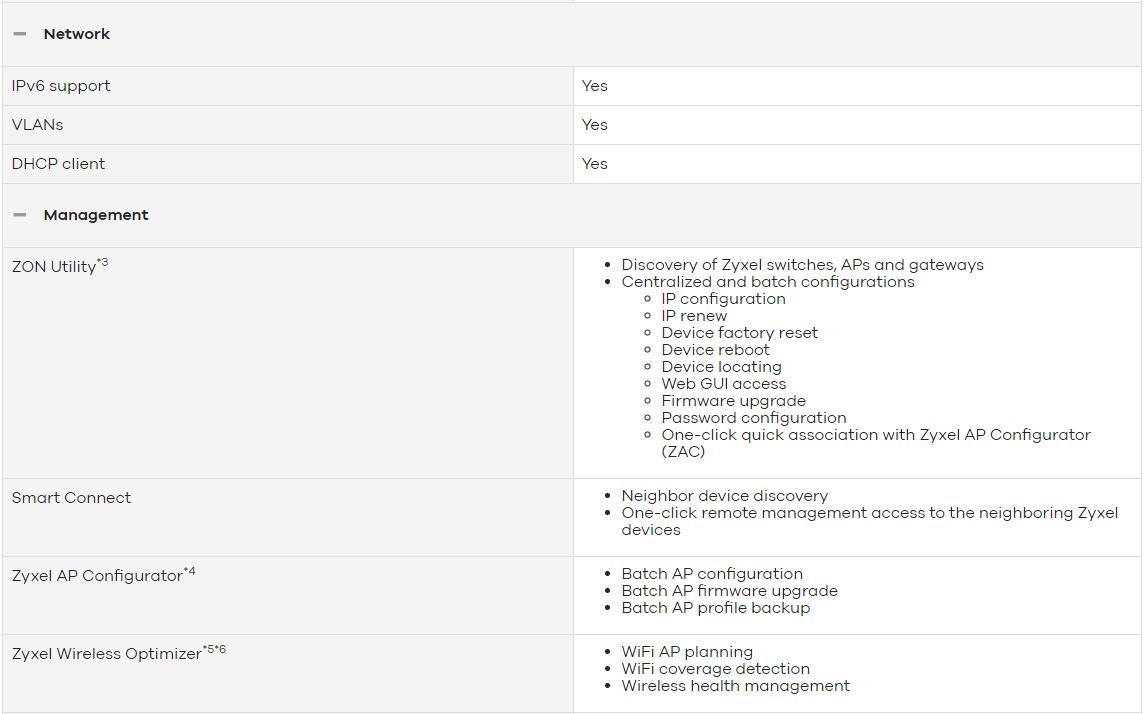Viewport: 1145px width, 714px height.
Task: Select the 'IP configuration' sub-item
Action: pos(724,299)
